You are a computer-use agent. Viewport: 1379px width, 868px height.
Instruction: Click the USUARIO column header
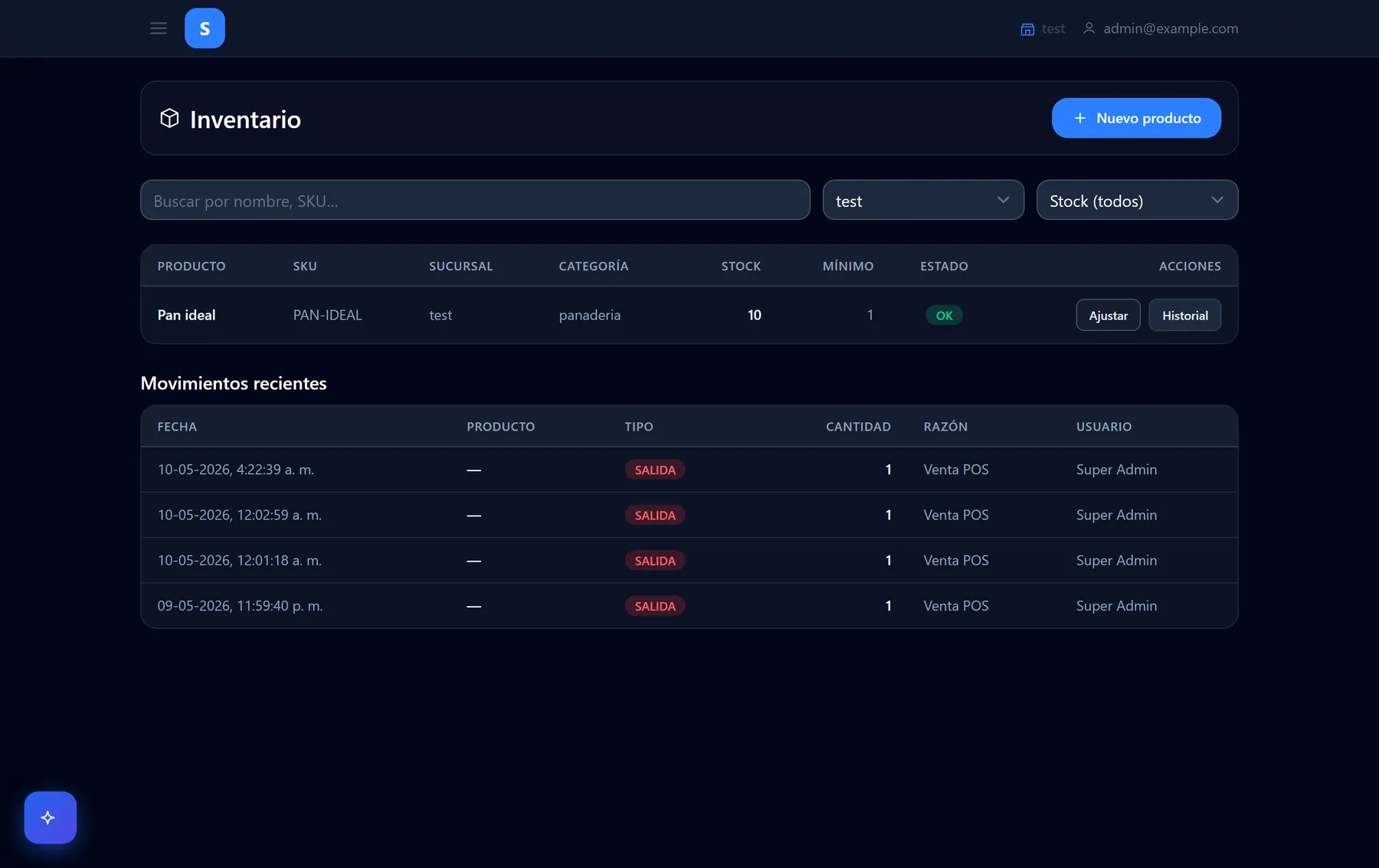pyautogui.click(x=1104, y=427)
